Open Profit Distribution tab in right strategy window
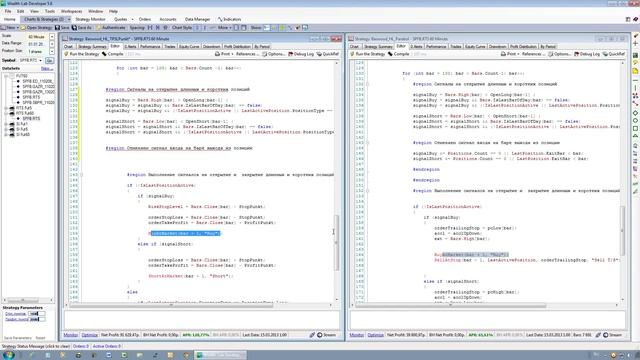The height and width of the screenshot is (360, 640). tap(523, 47)
